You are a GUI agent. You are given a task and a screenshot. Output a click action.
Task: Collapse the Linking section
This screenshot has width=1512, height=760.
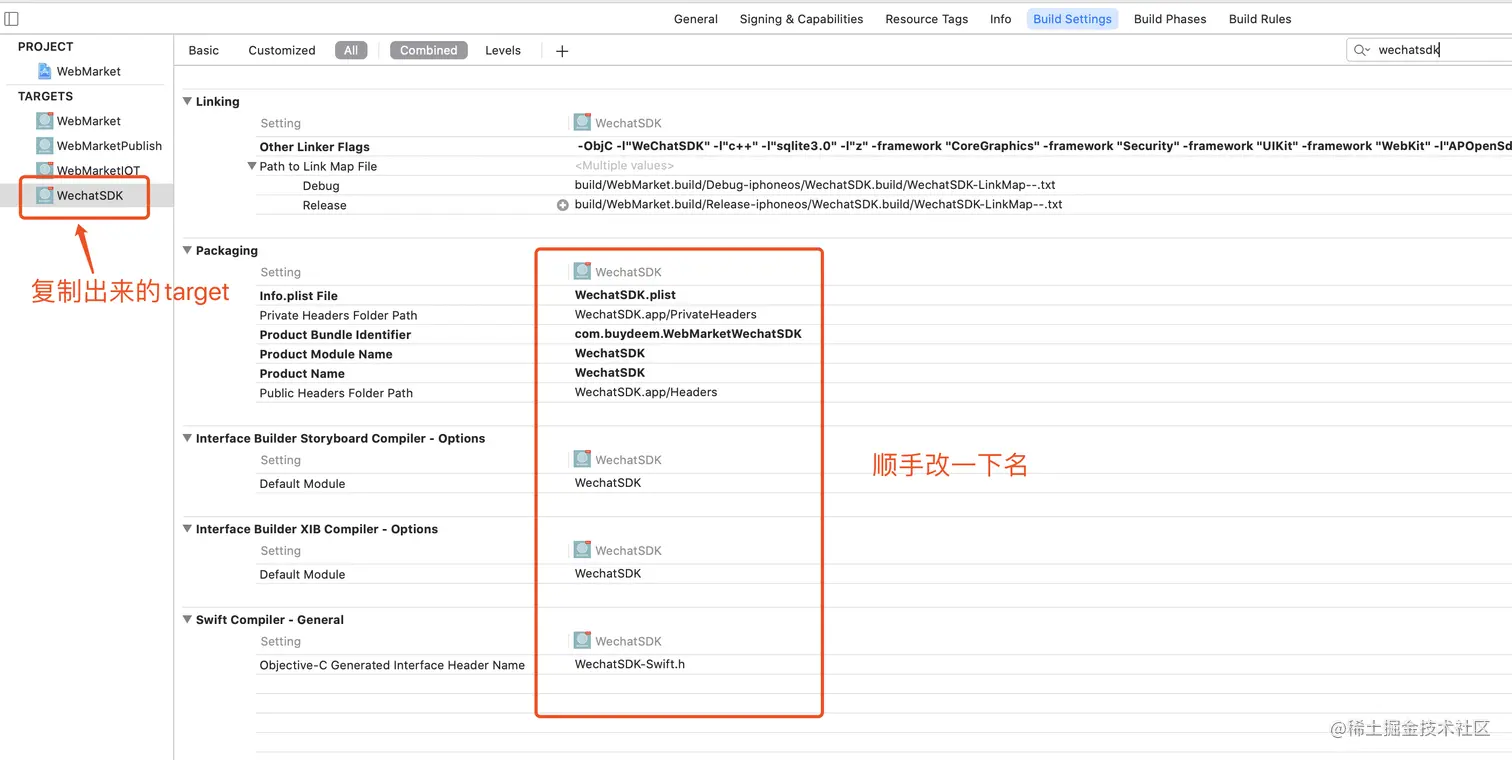187,101
